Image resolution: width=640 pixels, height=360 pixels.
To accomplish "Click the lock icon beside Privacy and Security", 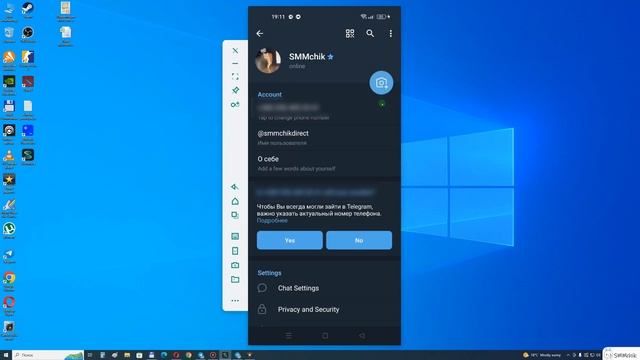I will [262, 309].
